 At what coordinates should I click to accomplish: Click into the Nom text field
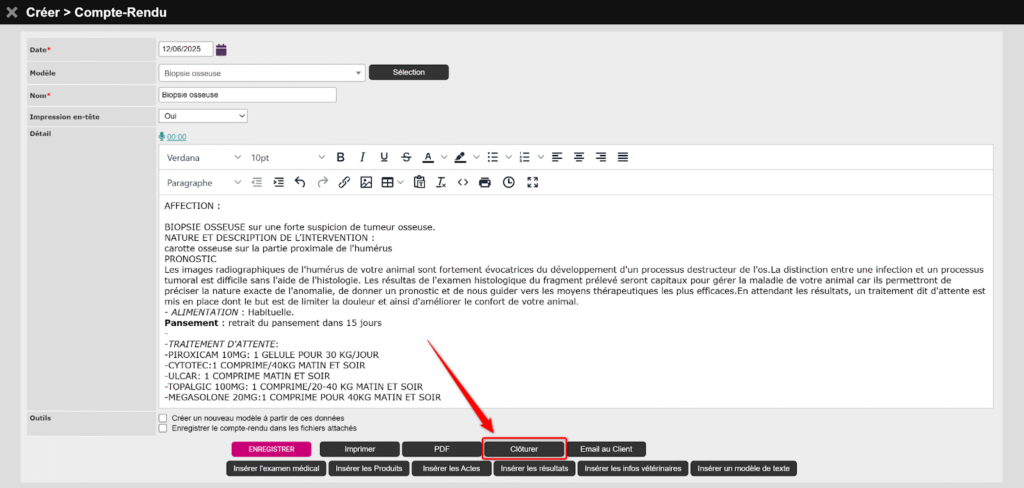(247, 95)
